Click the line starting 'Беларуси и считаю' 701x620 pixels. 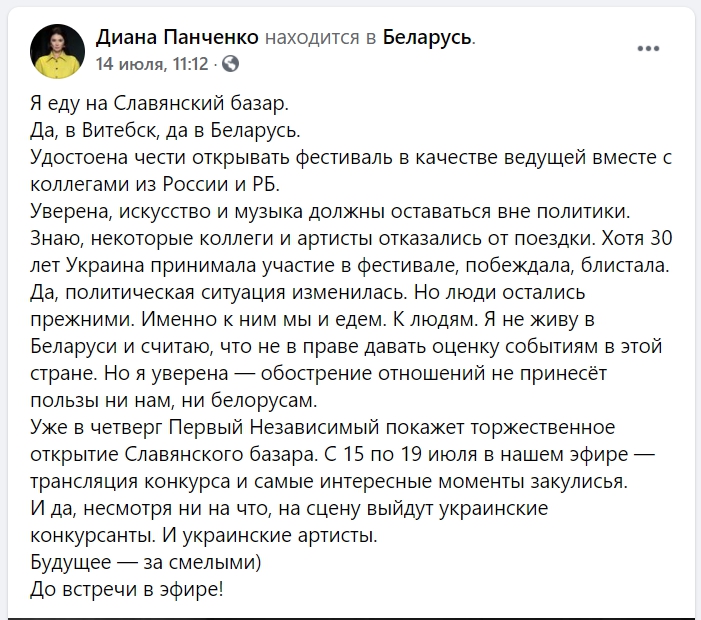click(x=346, y=346)
